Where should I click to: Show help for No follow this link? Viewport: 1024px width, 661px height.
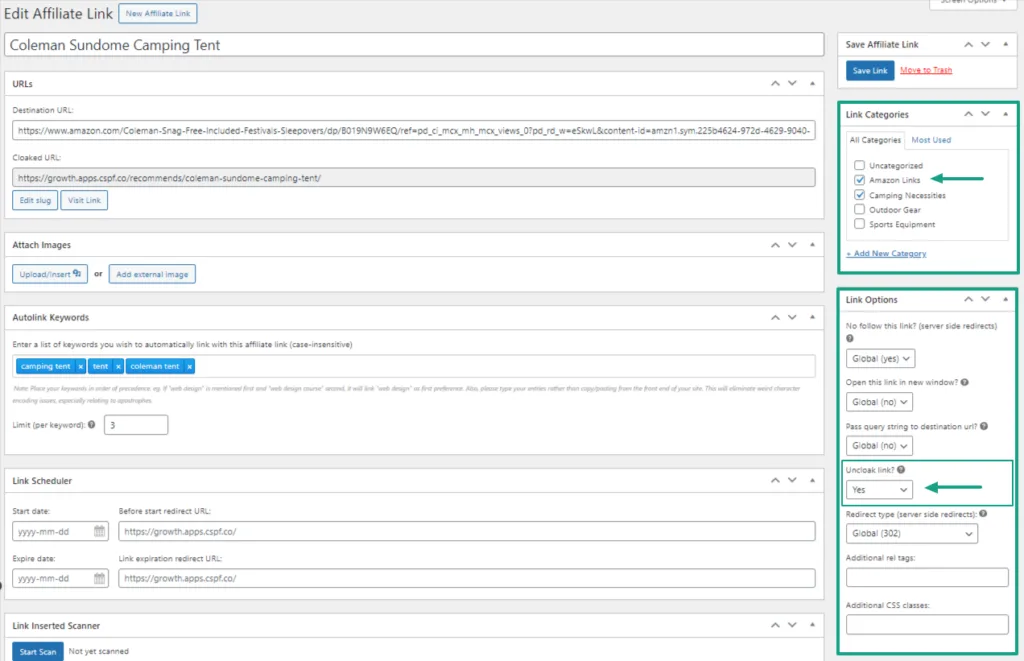tap(850, 338)
